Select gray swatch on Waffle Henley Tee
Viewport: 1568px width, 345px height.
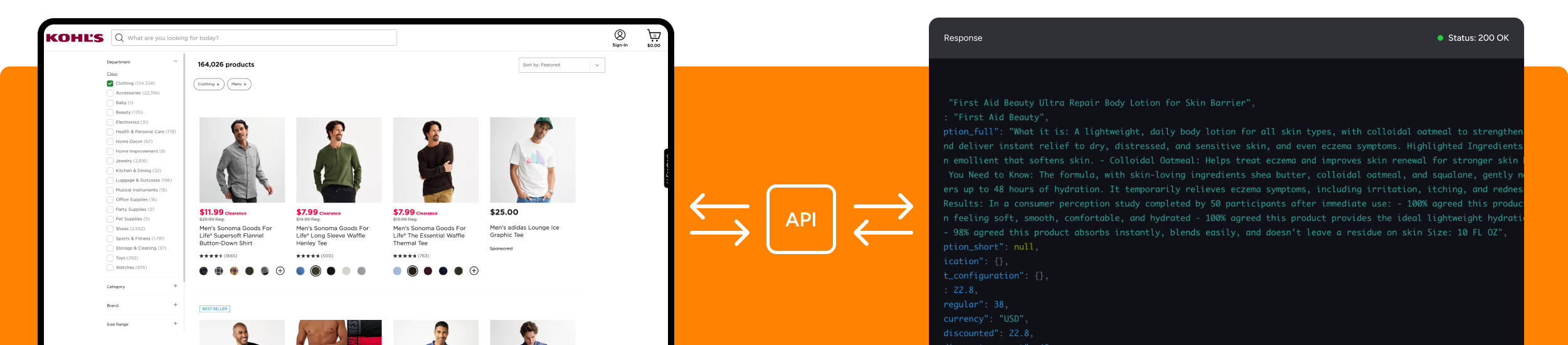pyautogui.click(x=361, y=271)
